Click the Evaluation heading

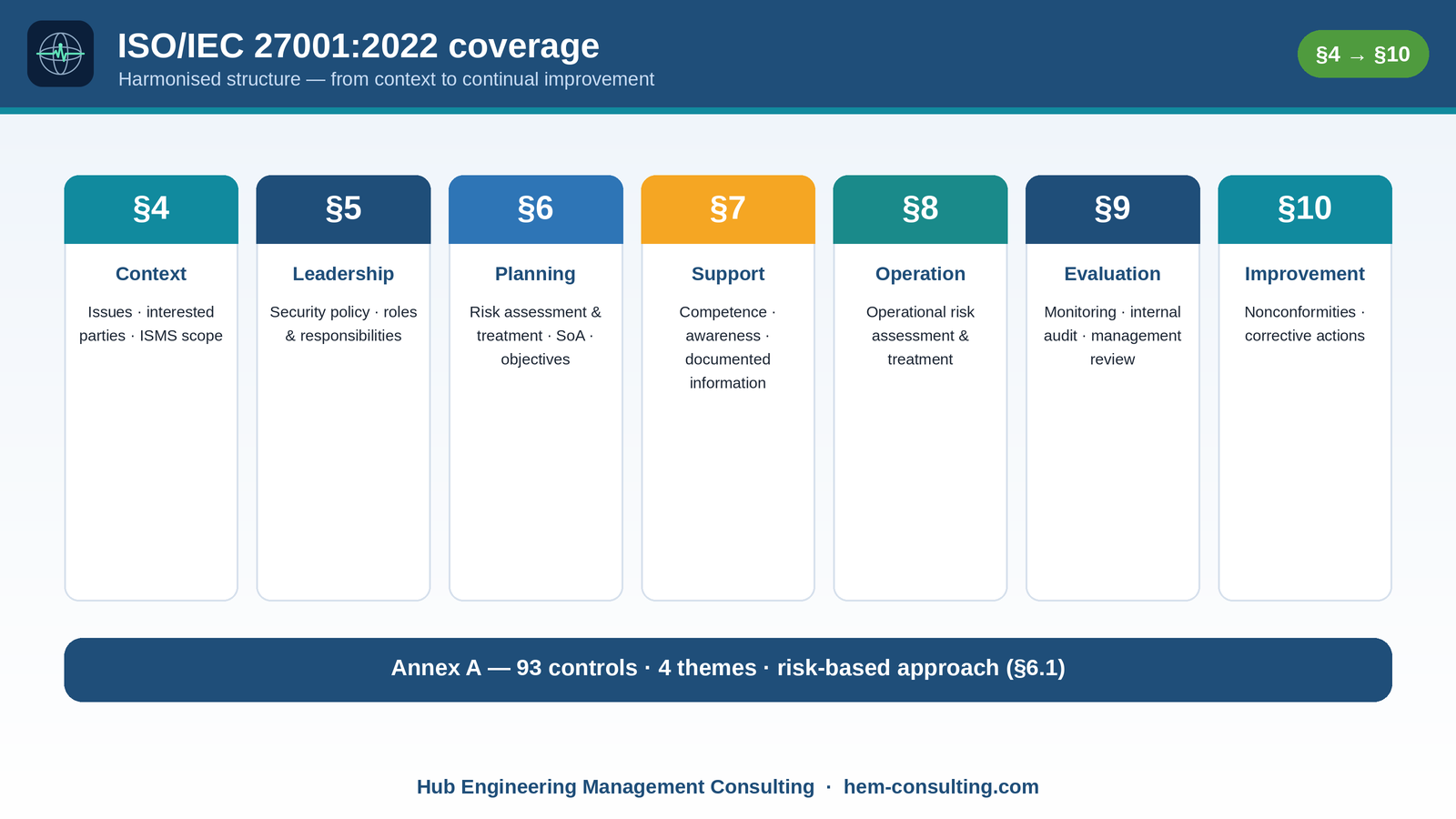coord(1112,274)
